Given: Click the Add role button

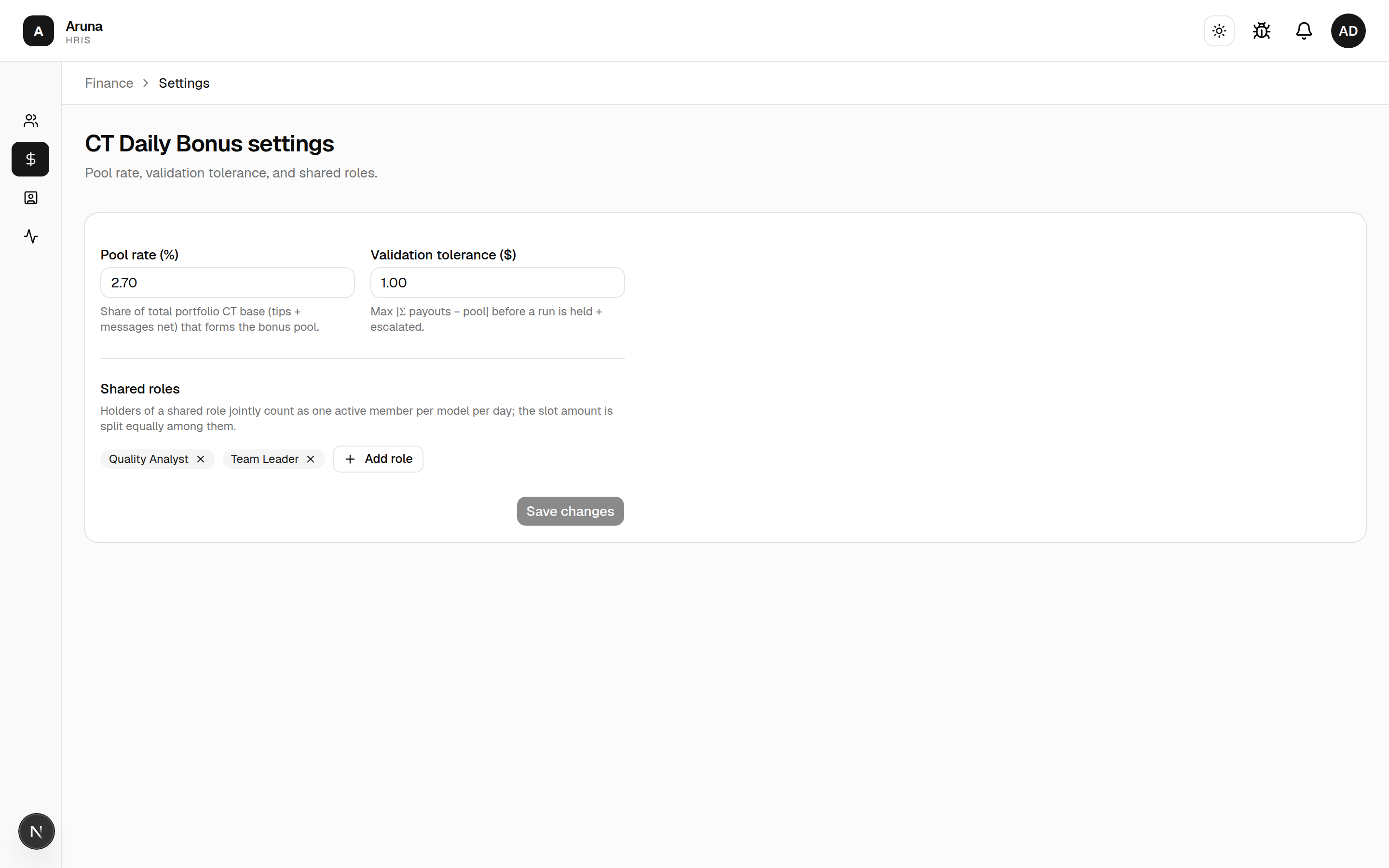Looking at the screenshot, I should pos(378,459).
